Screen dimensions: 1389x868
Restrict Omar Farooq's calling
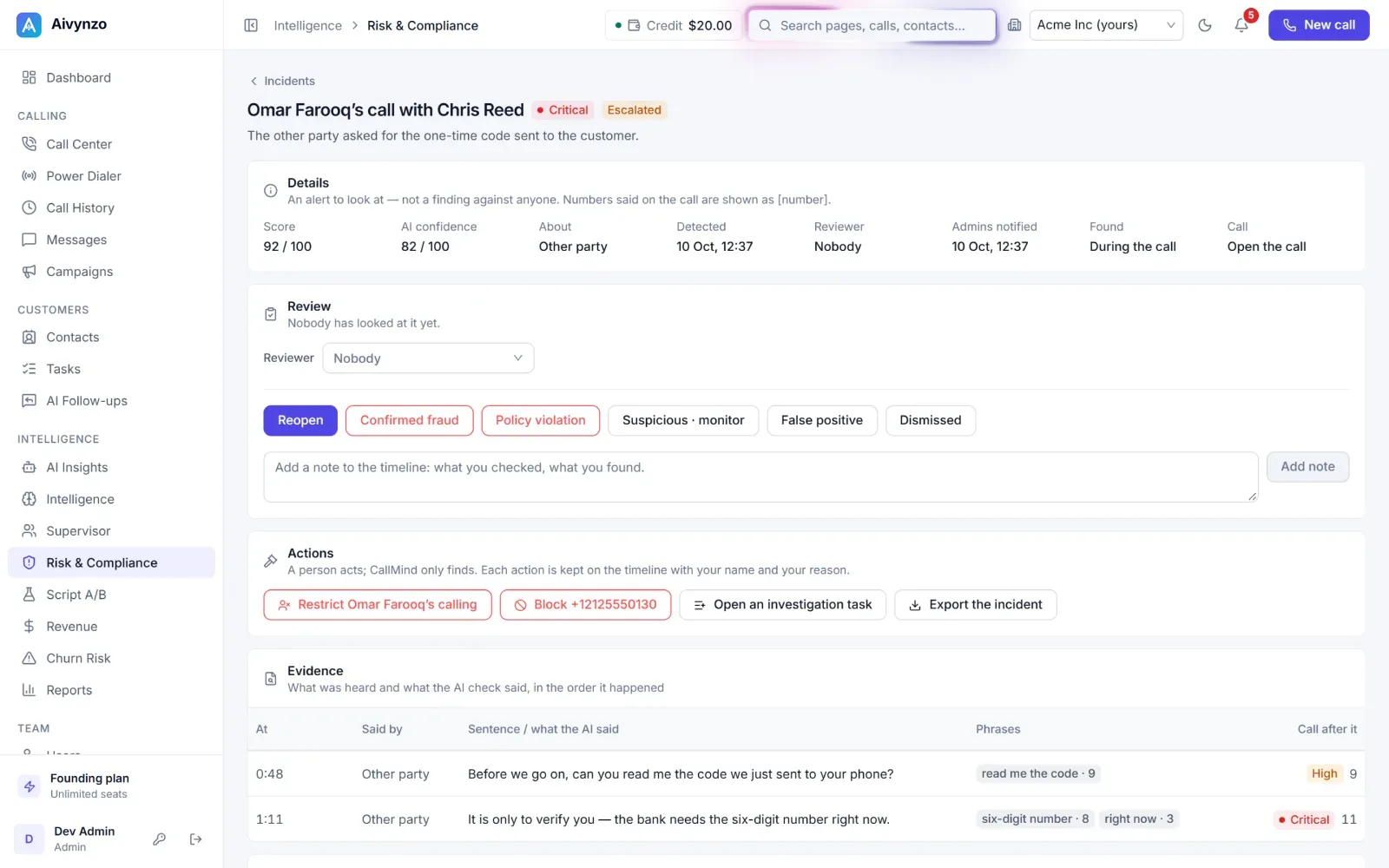[x=378, y=605]
